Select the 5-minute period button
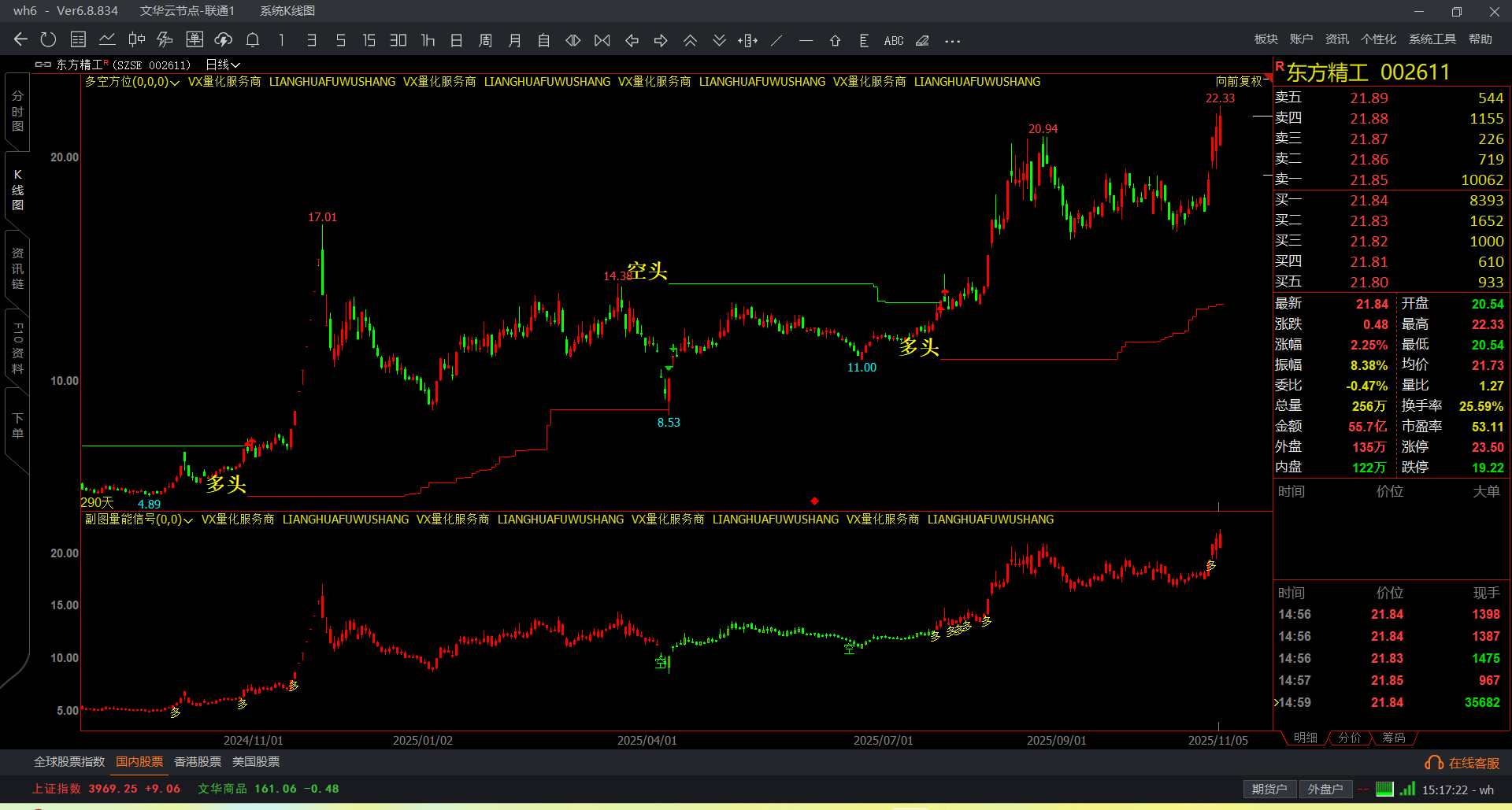 (341, 40)
